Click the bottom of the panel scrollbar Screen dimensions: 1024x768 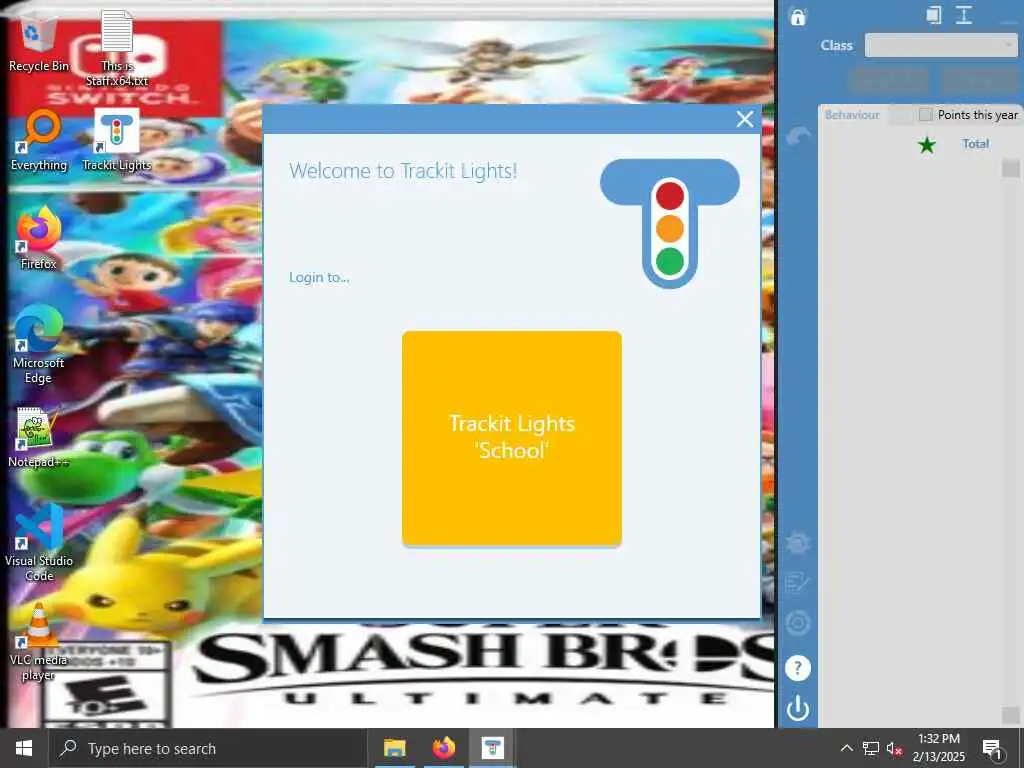tap(1010, 714)
